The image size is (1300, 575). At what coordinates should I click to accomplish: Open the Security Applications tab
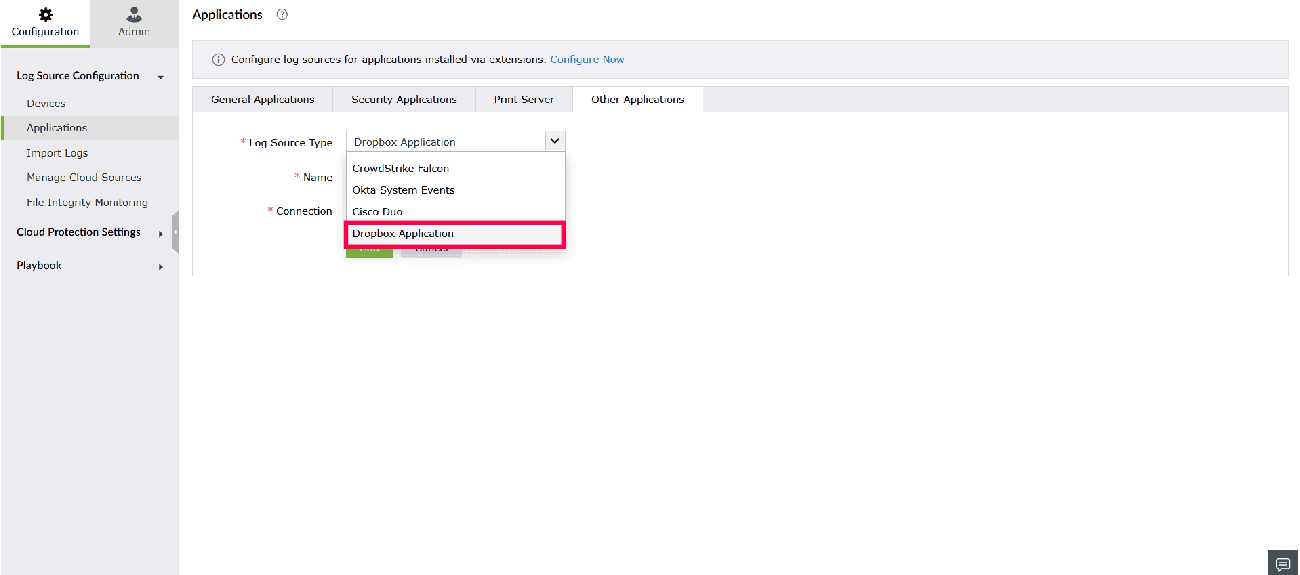tap(404, 100)
